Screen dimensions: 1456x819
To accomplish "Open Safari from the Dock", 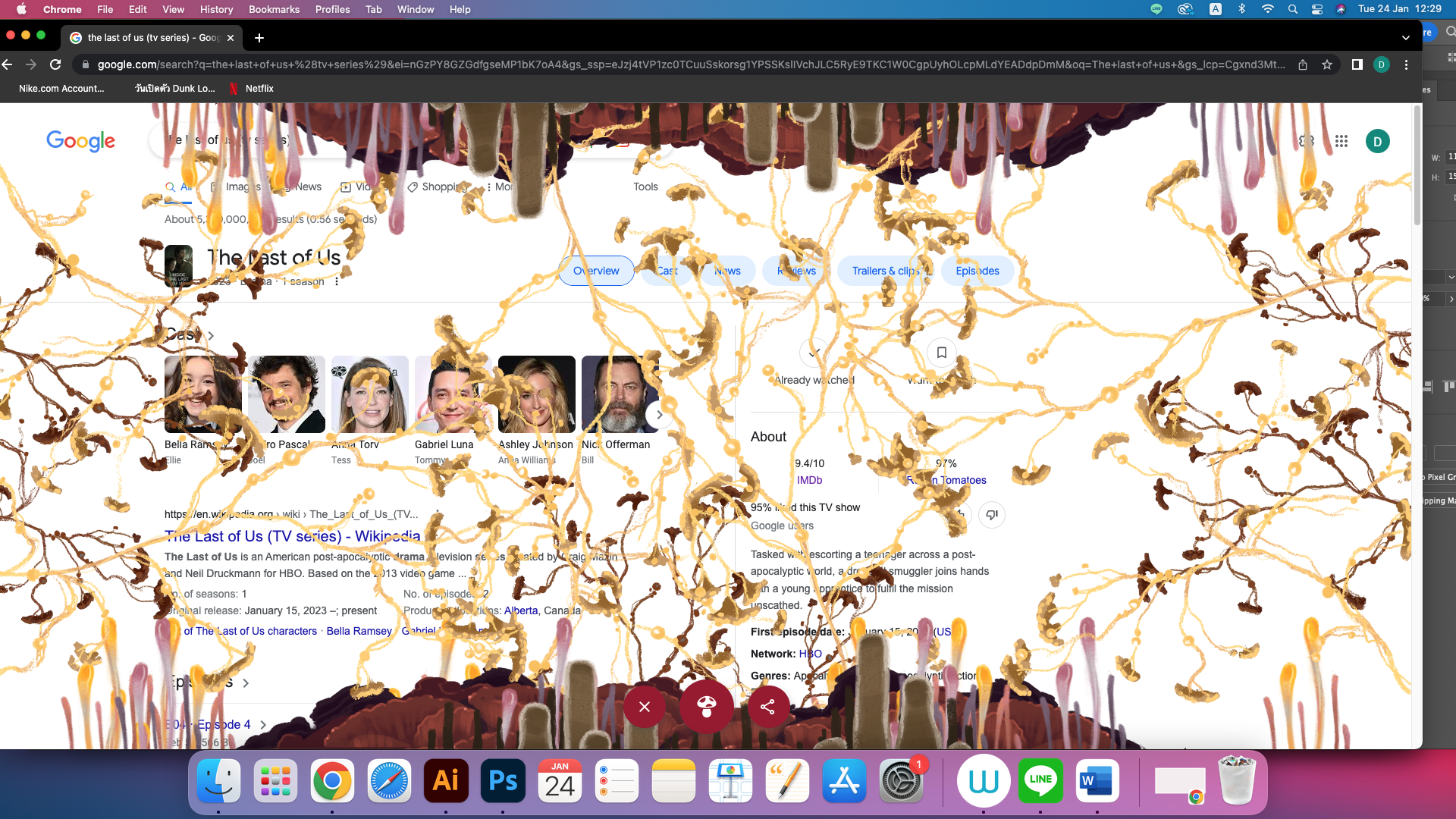I will [389, 781].
